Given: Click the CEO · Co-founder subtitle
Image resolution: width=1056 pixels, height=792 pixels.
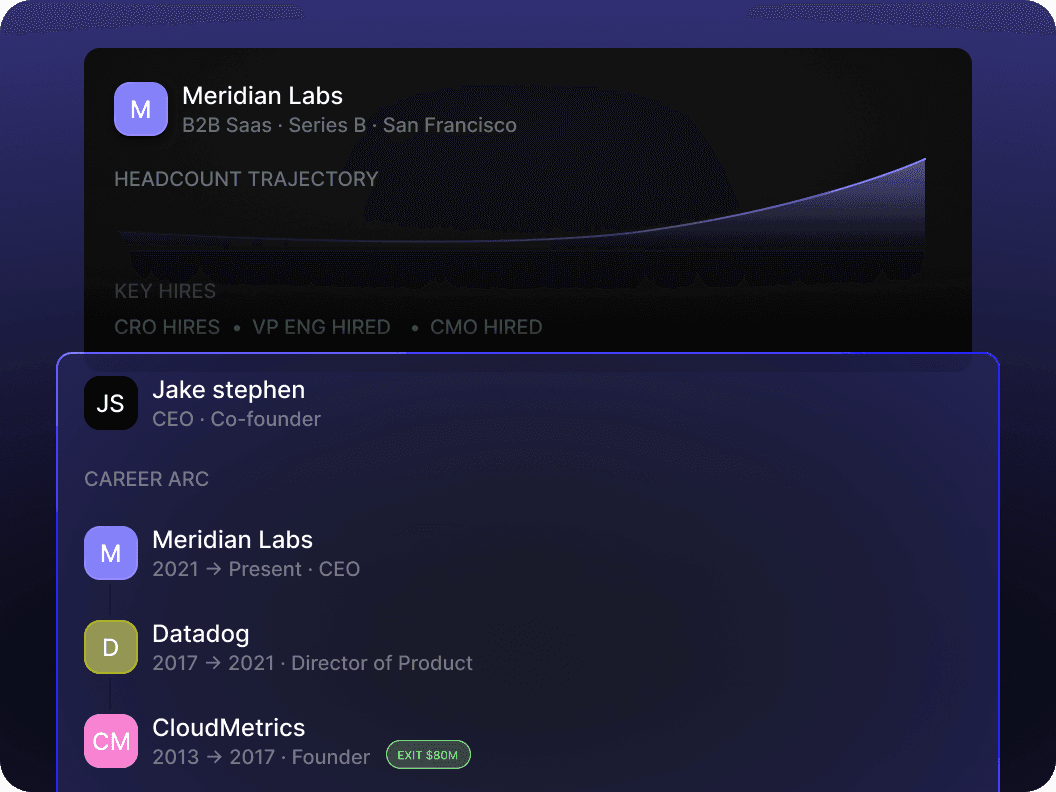Looking at the screenshot, I should coord(236,419).
